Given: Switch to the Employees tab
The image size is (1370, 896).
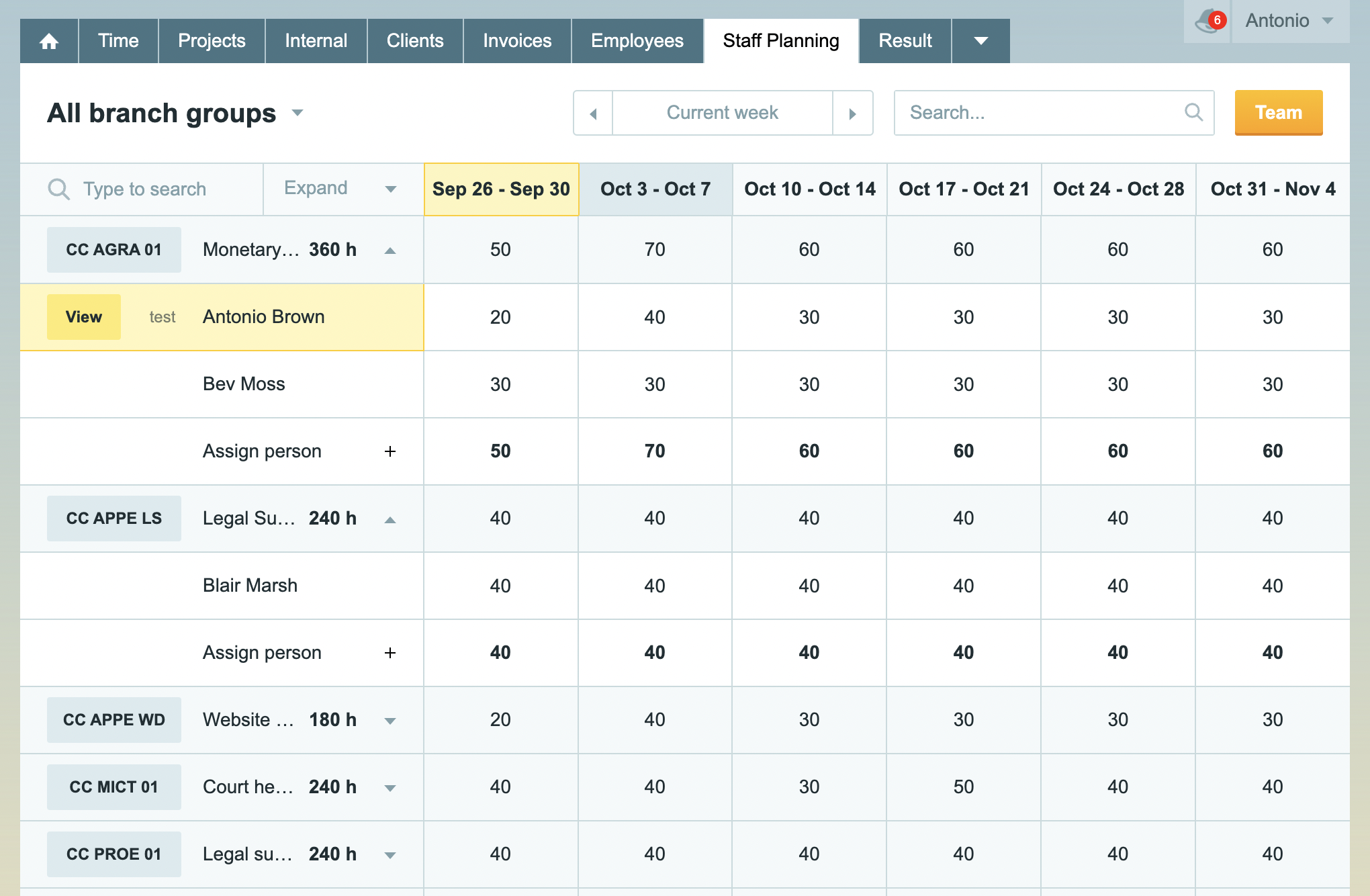Looking at the screenshot, I should coord(637,42).
